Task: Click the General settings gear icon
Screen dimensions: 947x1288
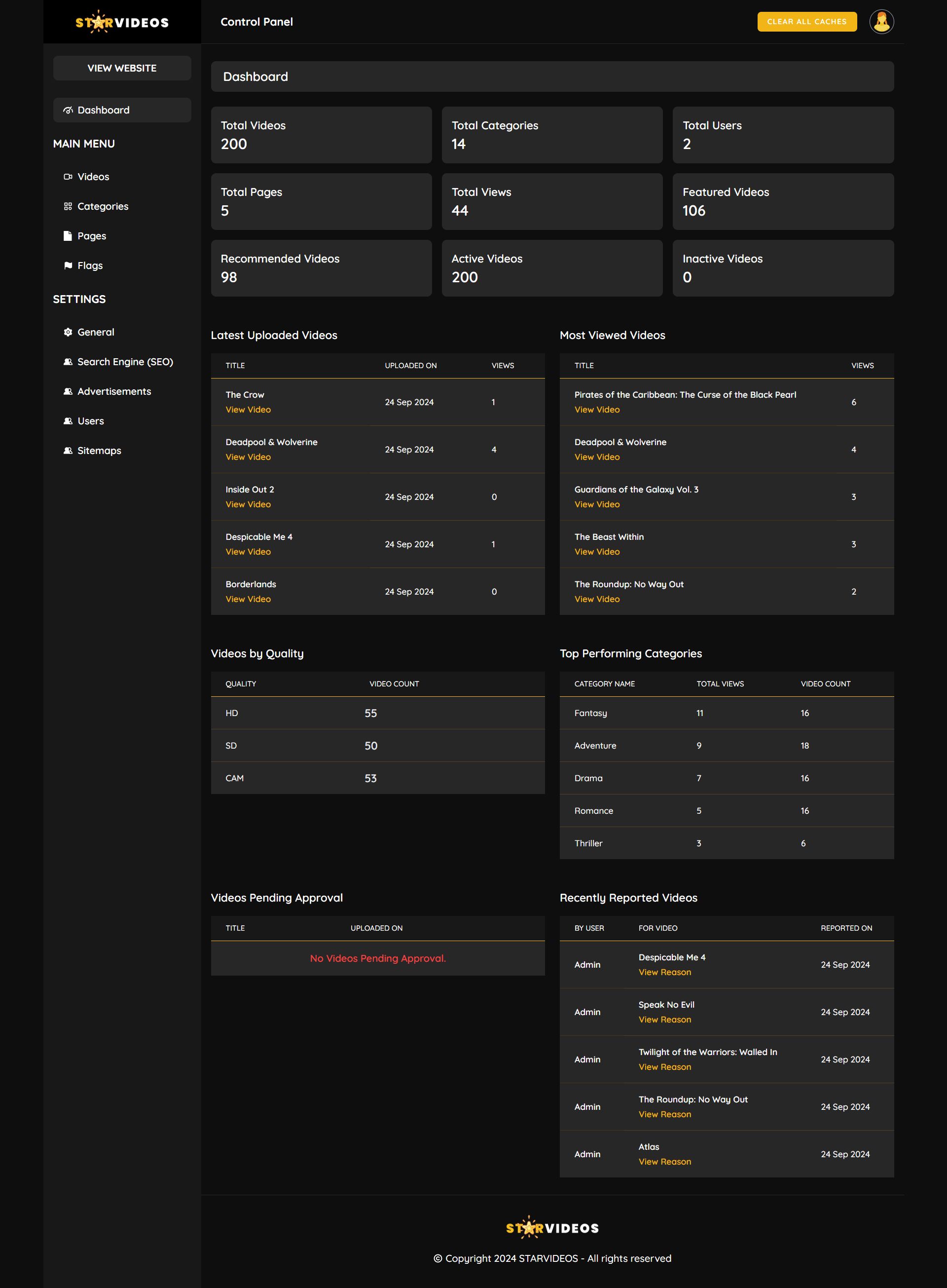Action: 68,332
